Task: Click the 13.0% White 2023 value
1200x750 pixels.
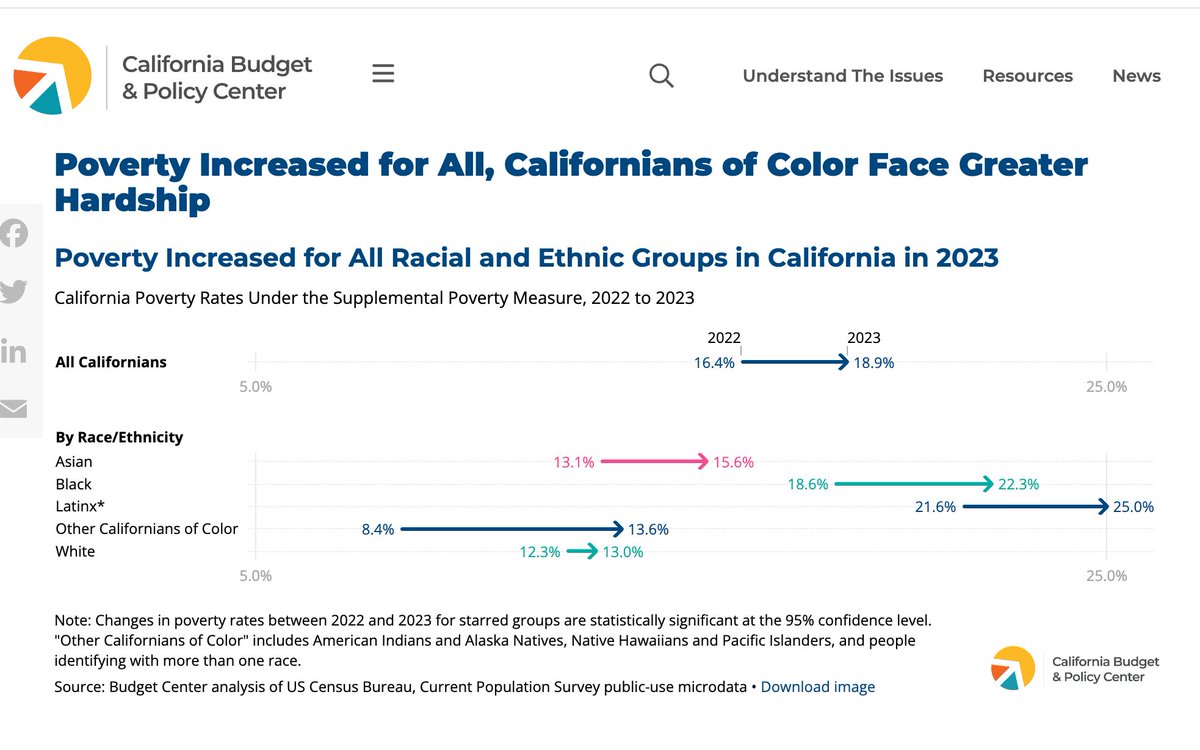Action: [x=622, y=552]
